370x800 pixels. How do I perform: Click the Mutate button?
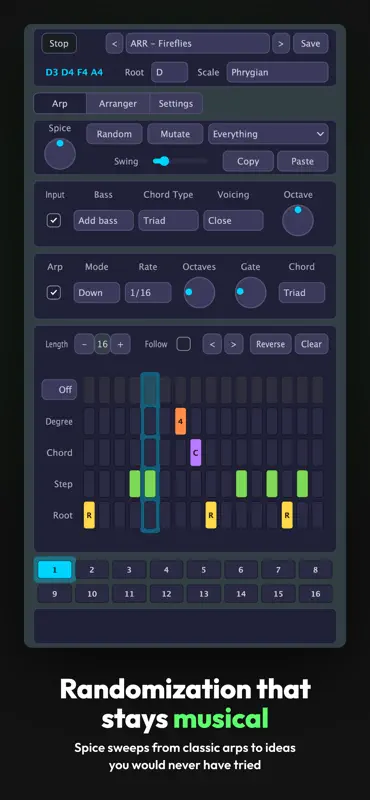coord(175,134)
